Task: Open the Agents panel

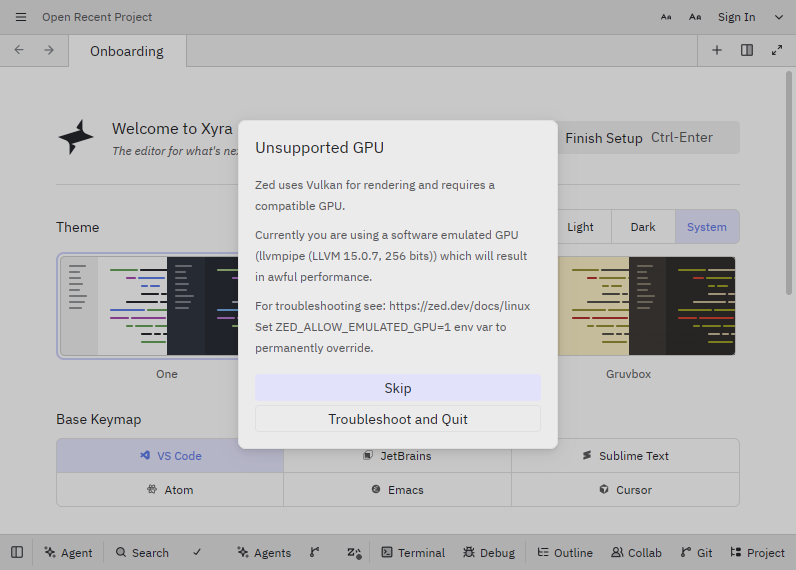Action: 264,552
